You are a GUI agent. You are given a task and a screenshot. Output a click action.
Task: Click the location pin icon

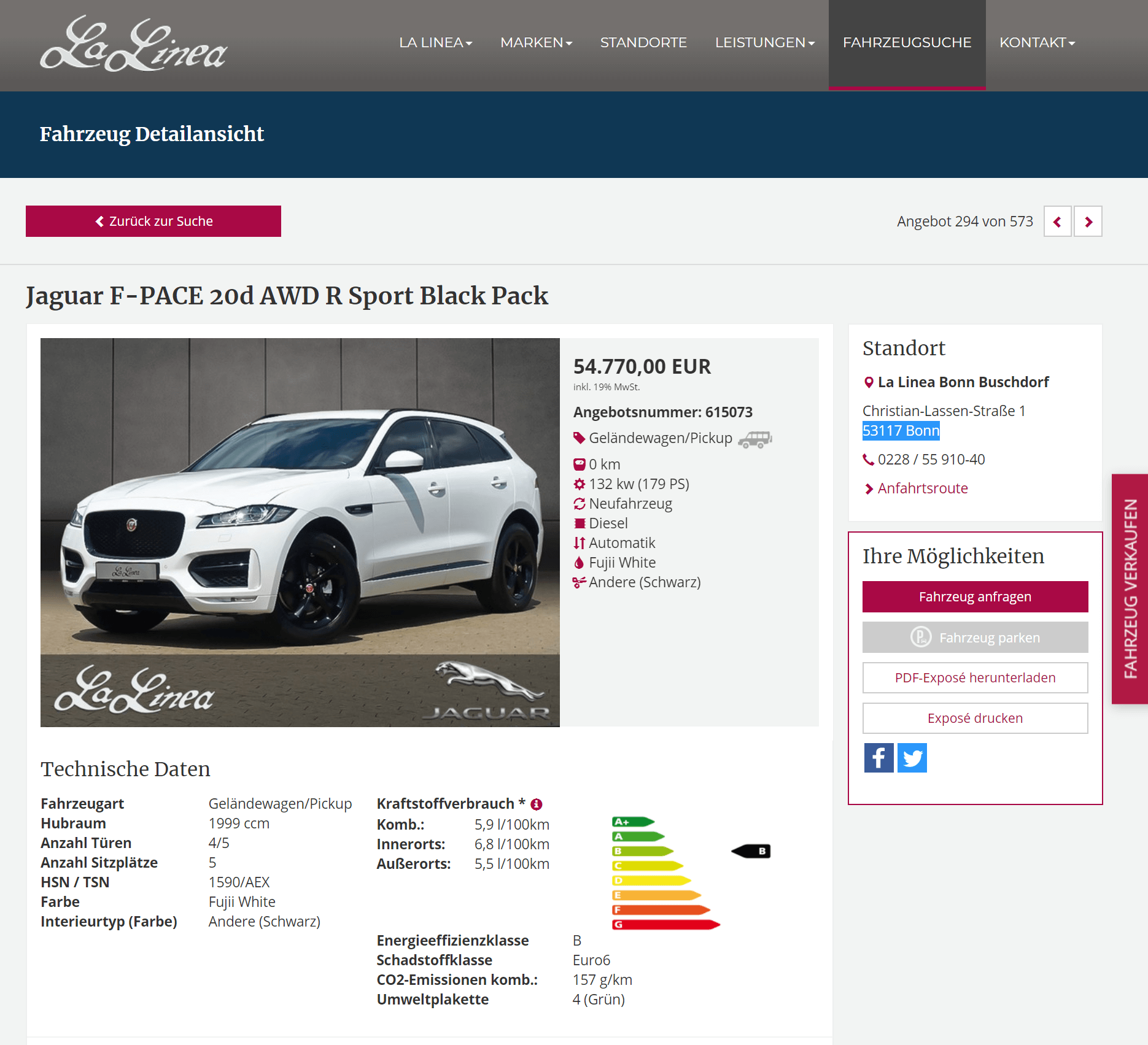[869, 382]
